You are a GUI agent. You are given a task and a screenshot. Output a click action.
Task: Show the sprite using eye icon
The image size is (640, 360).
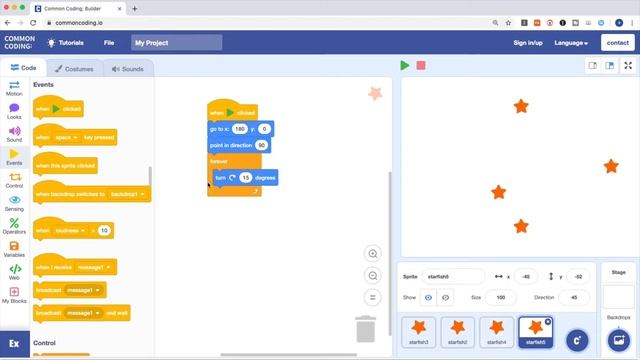[x=428, y=298]
